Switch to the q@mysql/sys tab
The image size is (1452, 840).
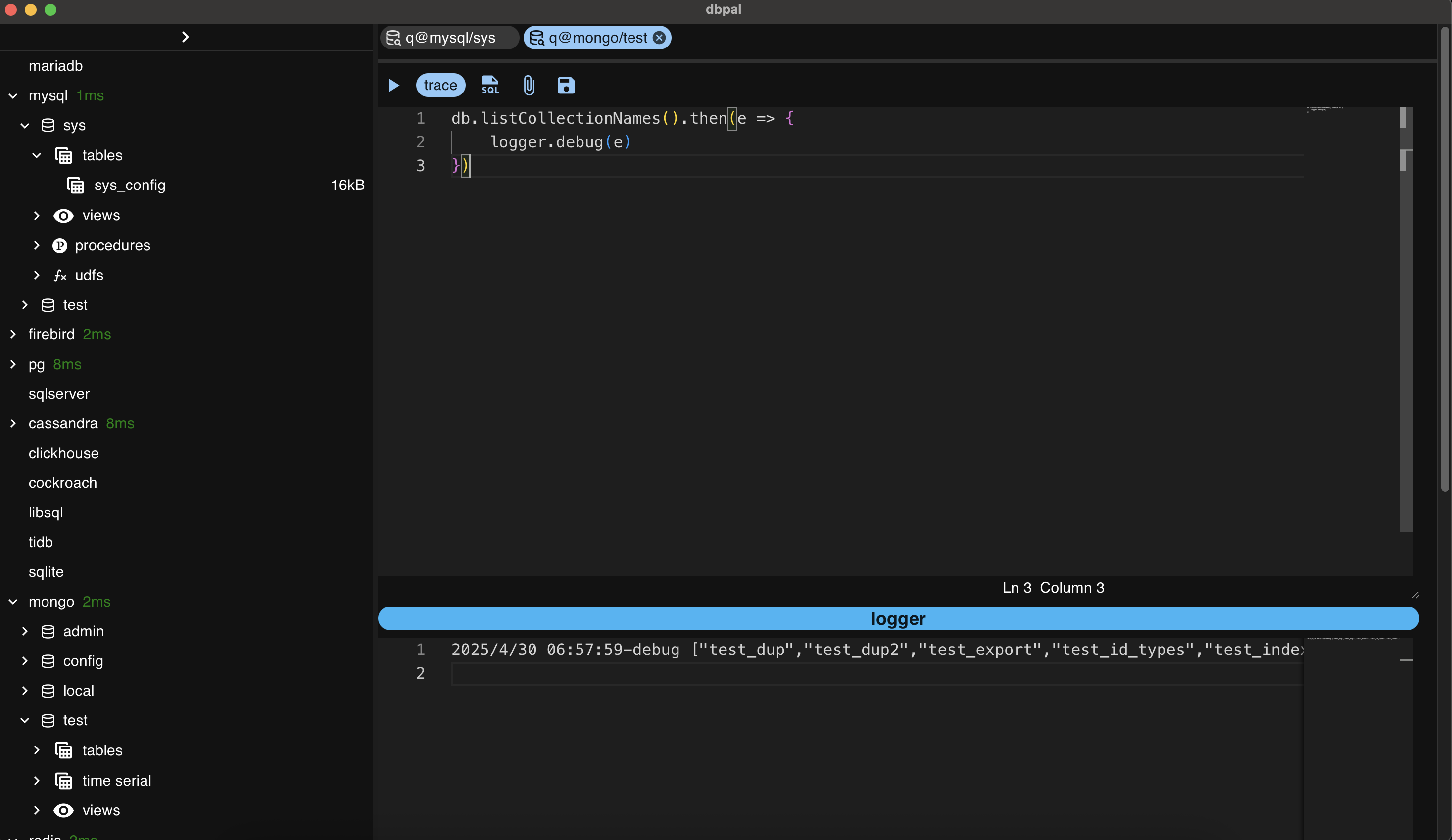point(449,38)
